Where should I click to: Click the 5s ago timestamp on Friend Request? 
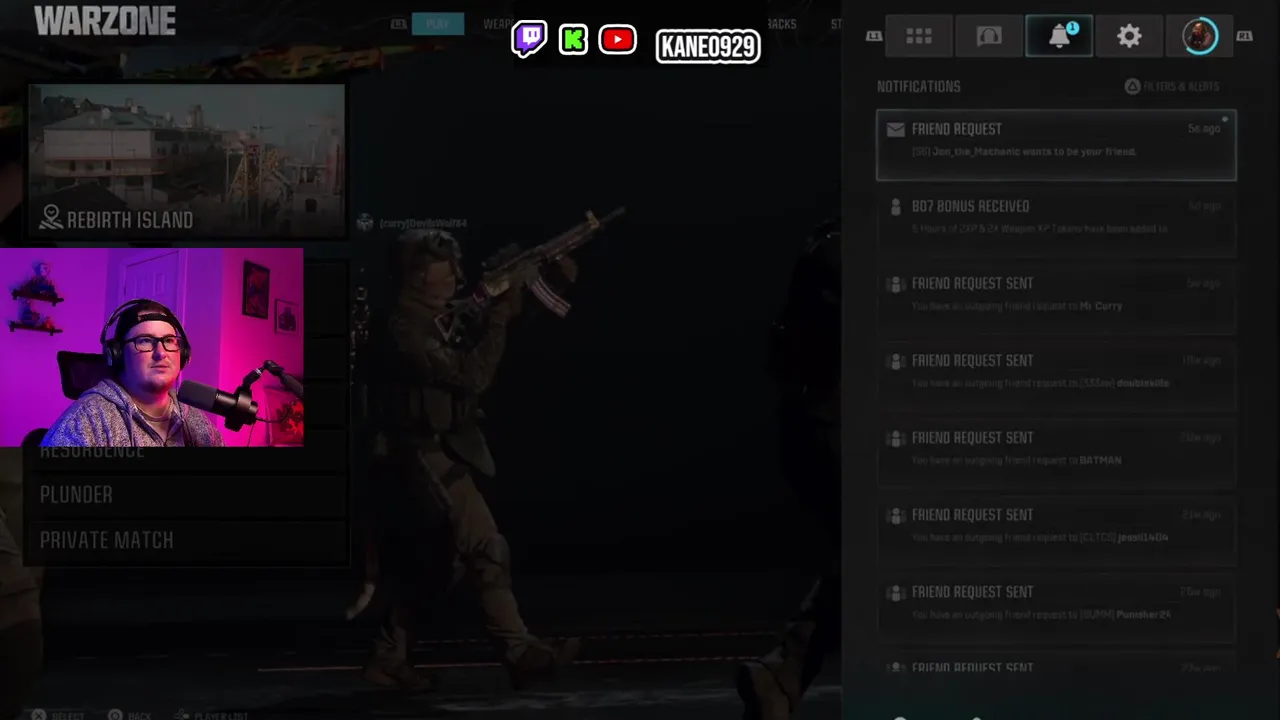pos(1203,129)
